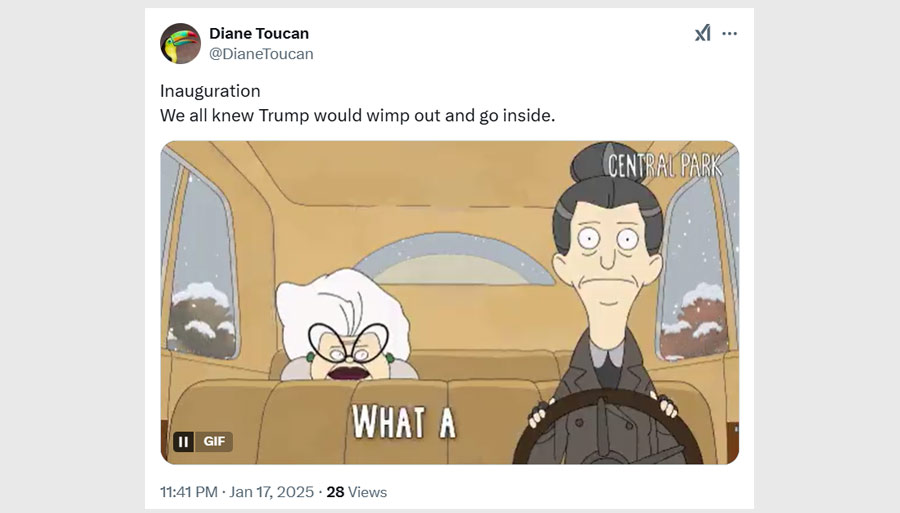The width and height of the screenshot is (900, 513).
Task: Open the three-dot more options menu
Action: [x=730, y=33]
